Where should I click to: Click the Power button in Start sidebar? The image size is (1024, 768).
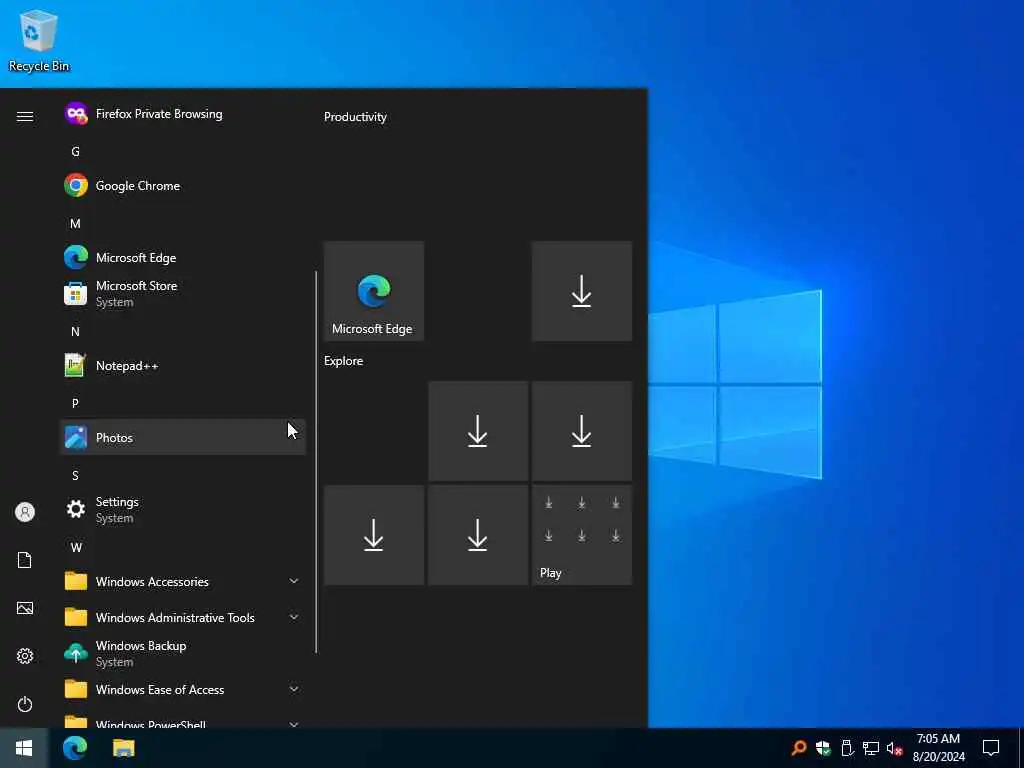(x=25, y=704)
